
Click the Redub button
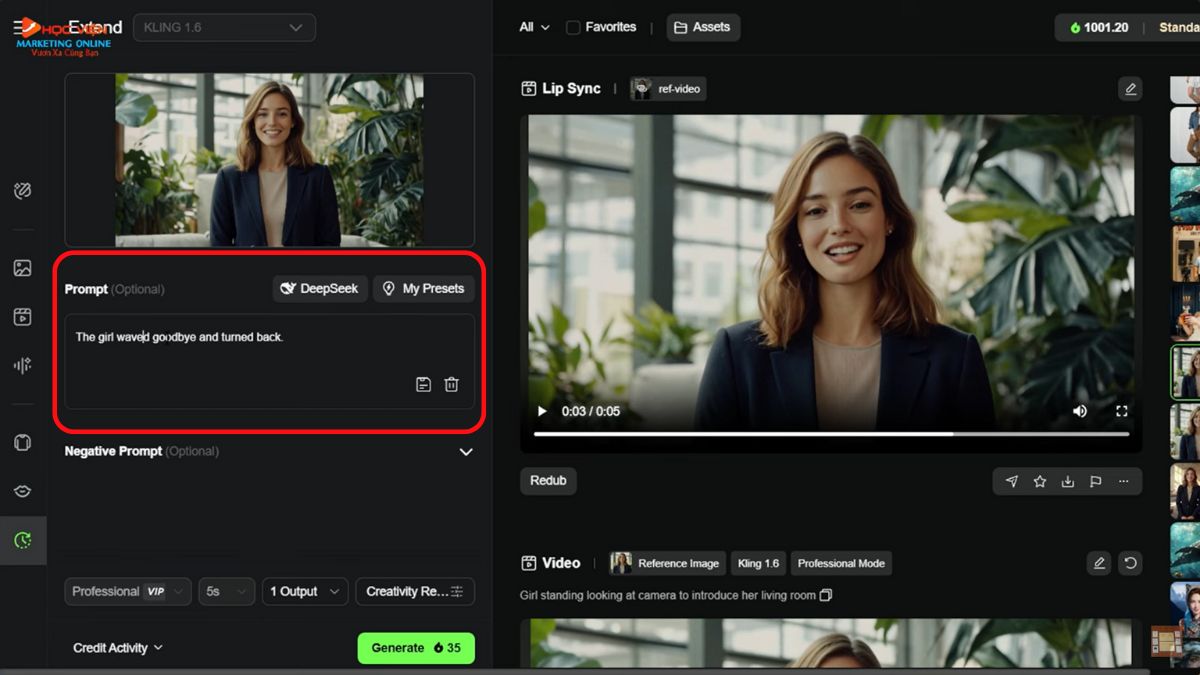point(548,481)
